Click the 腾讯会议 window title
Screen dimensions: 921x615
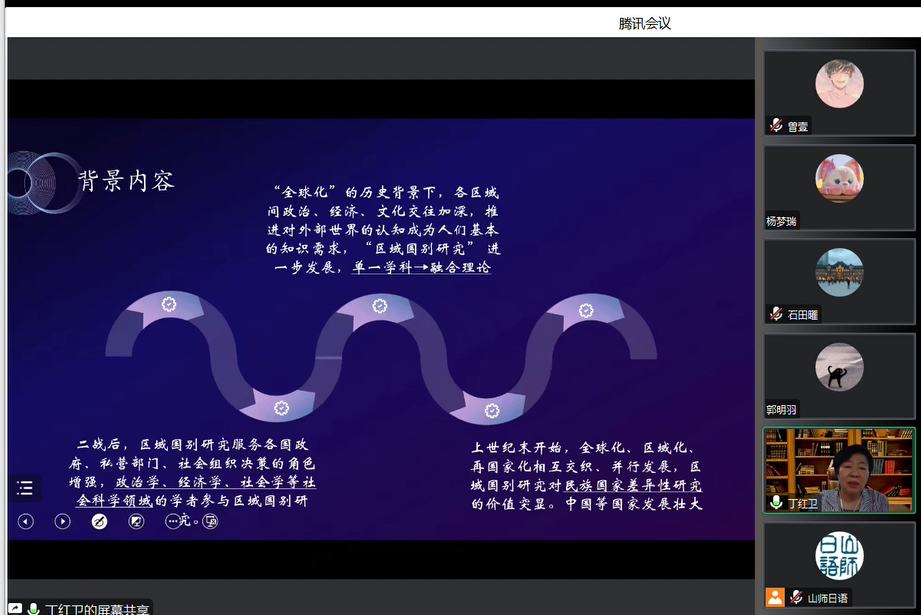[x=644, y=23]
